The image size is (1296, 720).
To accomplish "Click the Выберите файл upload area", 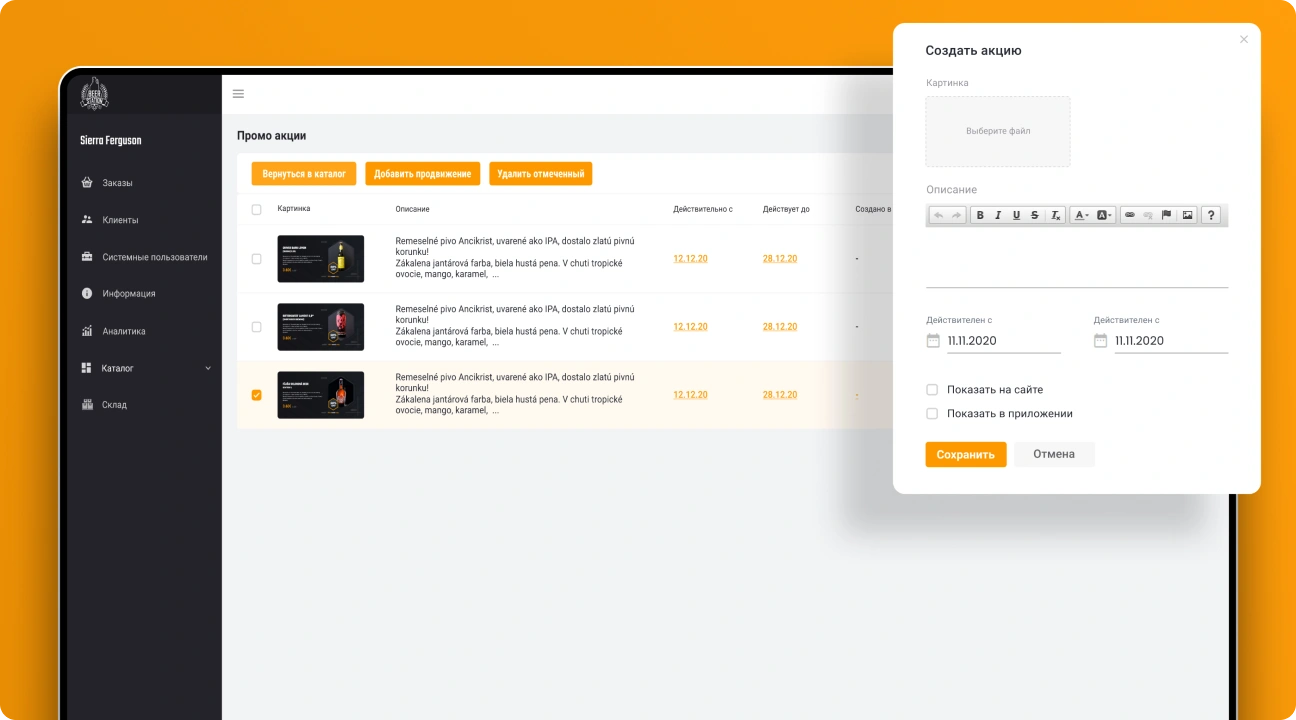I will (998, 131).
